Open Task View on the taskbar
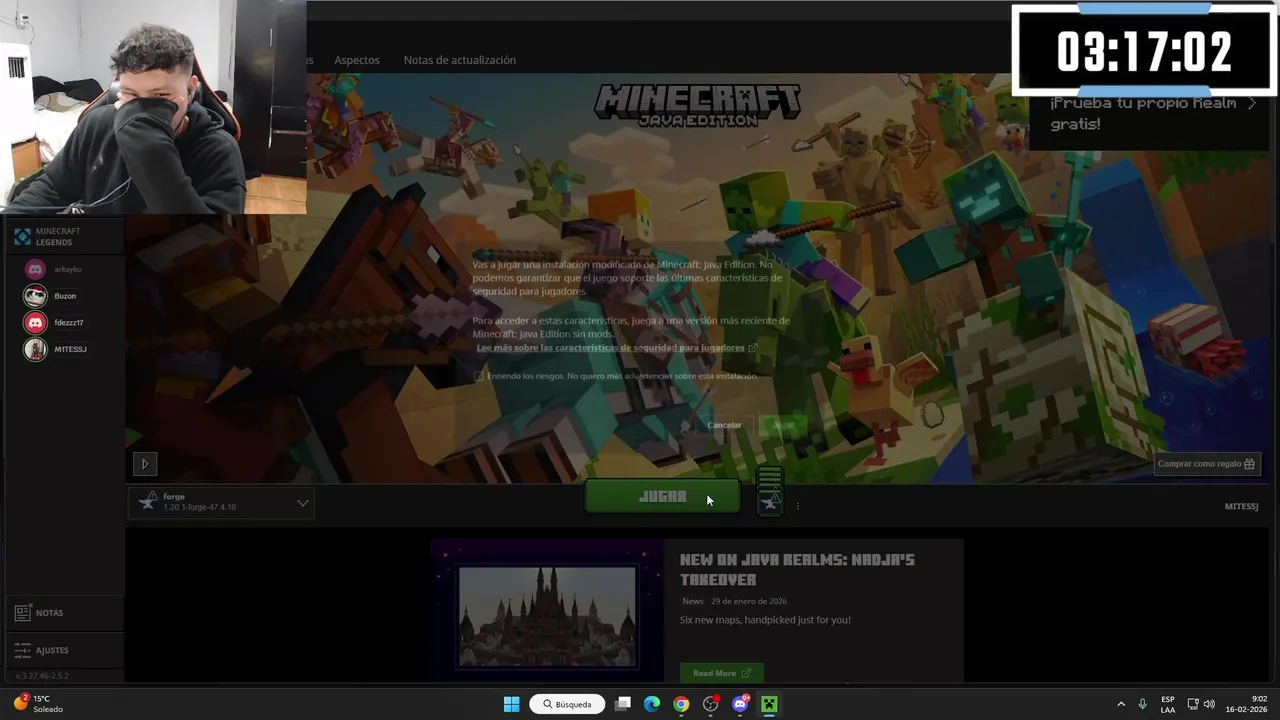This screenshot has height=720, width=1280. pos(623,704)
